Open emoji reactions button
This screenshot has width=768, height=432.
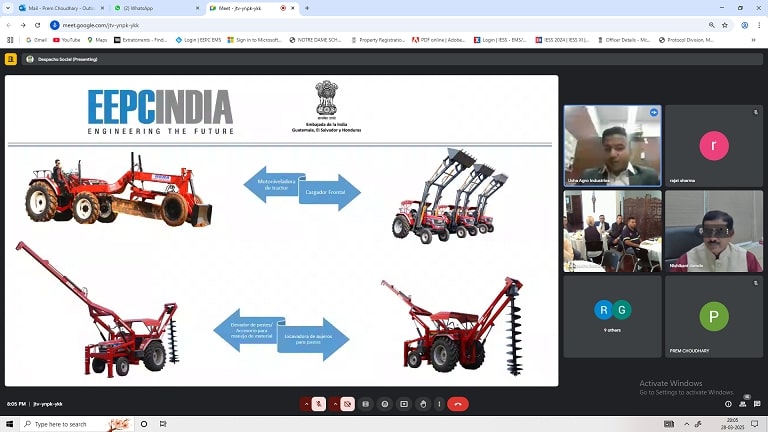(x=385, y=404)
